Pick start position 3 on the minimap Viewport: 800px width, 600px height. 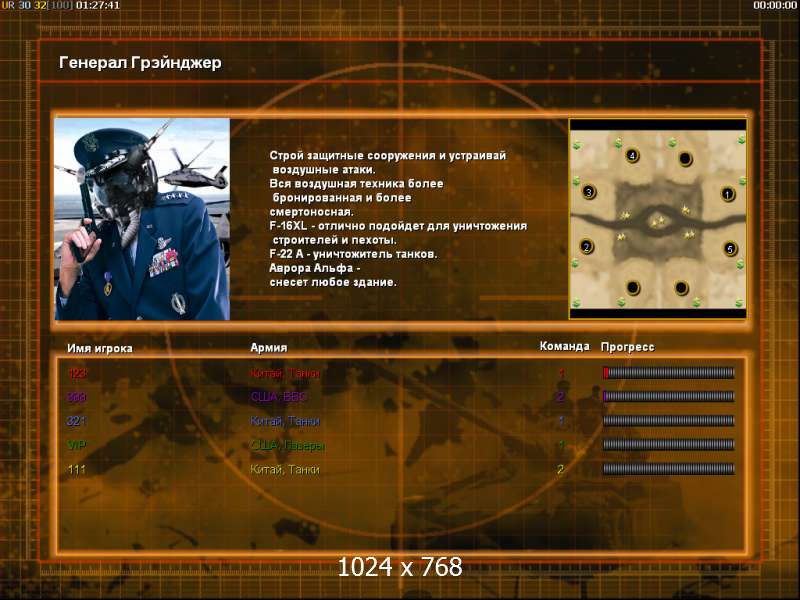pyautogui.click(x=589, y=192)
